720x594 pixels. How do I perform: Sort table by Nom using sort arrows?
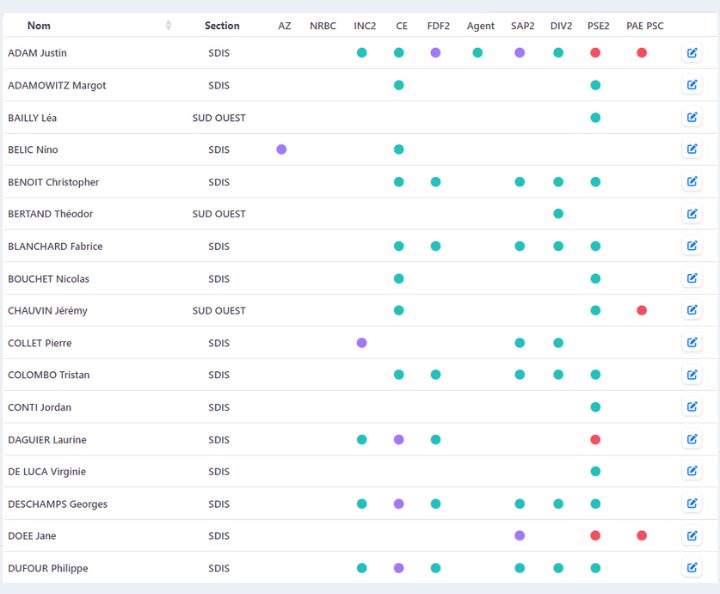tap(169, 25)
